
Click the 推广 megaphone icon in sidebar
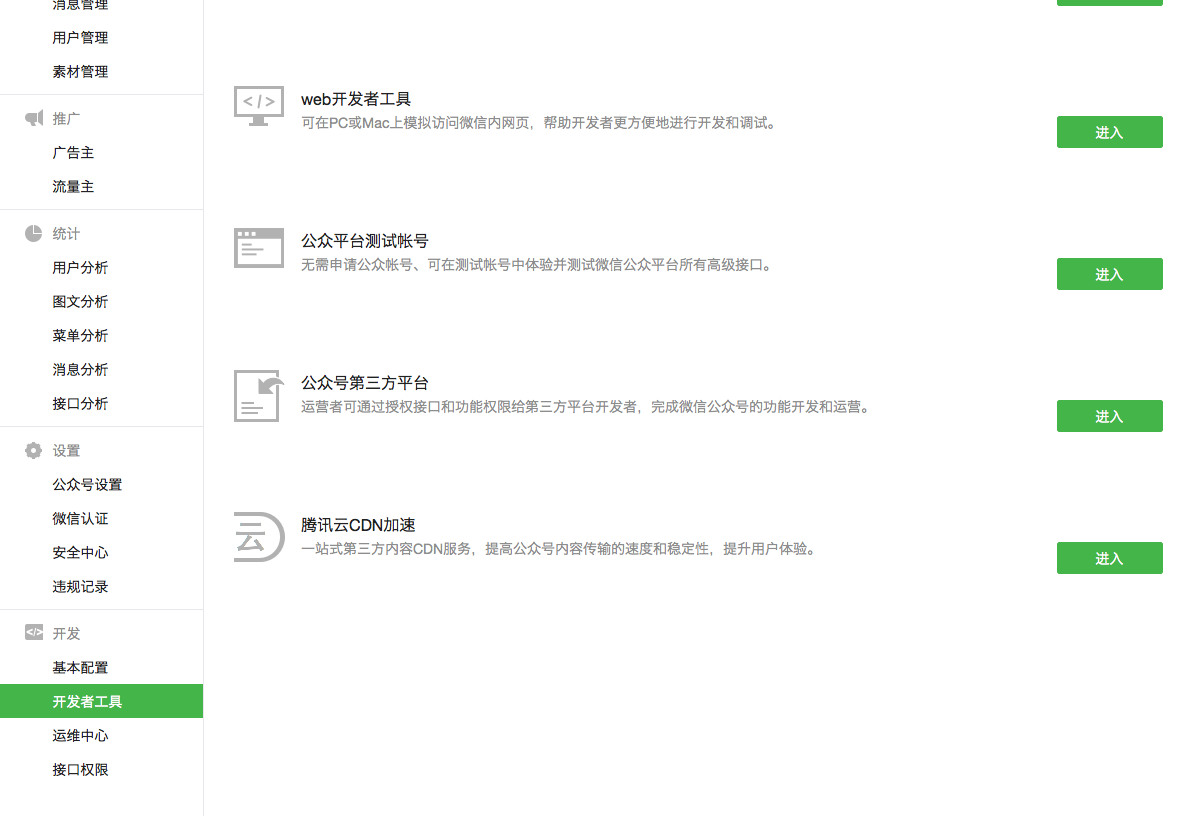point(34,118)
